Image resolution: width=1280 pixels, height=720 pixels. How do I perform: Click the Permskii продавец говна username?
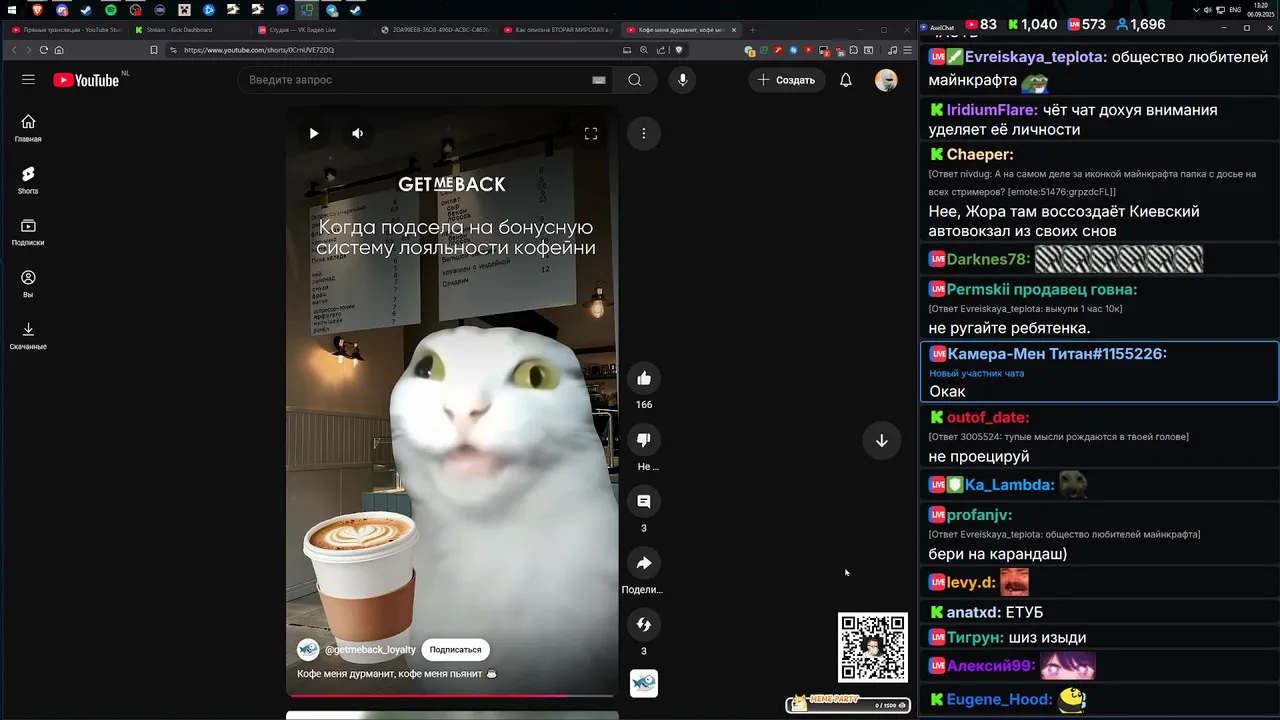click(x=1042, y=289)
